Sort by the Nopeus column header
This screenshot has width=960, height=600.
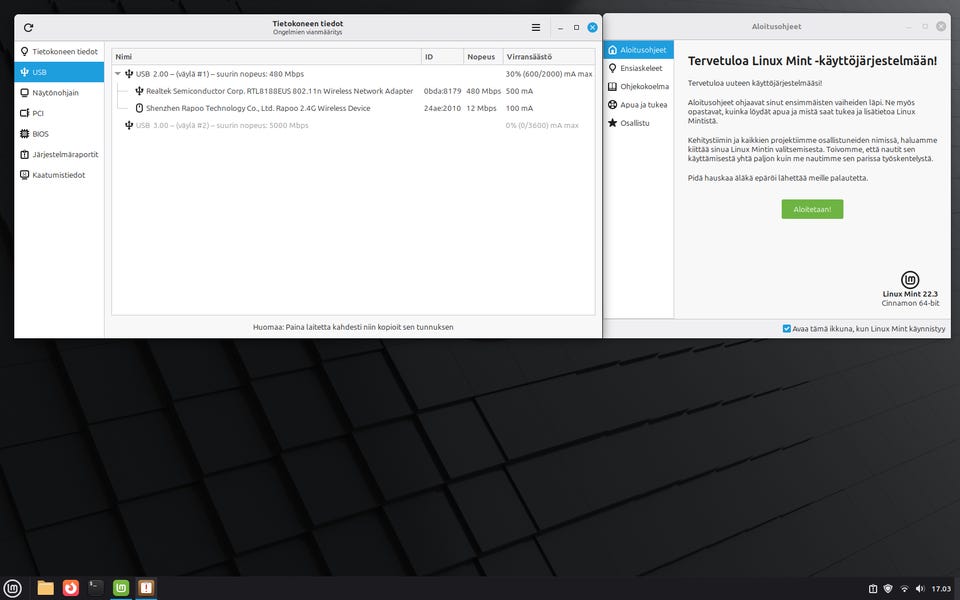pyautogui.click(x=483, y=56)
